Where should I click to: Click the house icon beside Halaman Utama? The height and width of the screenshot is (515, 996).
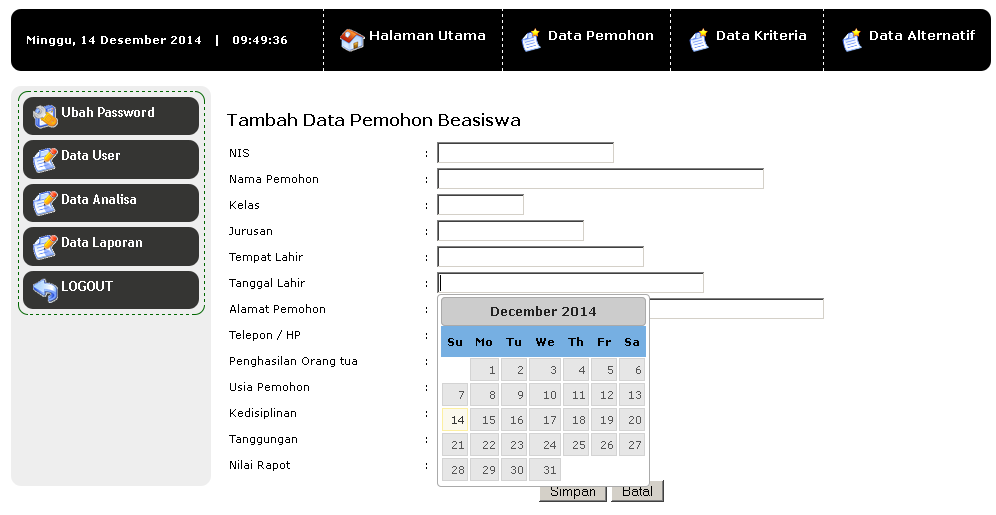point(352,40)
